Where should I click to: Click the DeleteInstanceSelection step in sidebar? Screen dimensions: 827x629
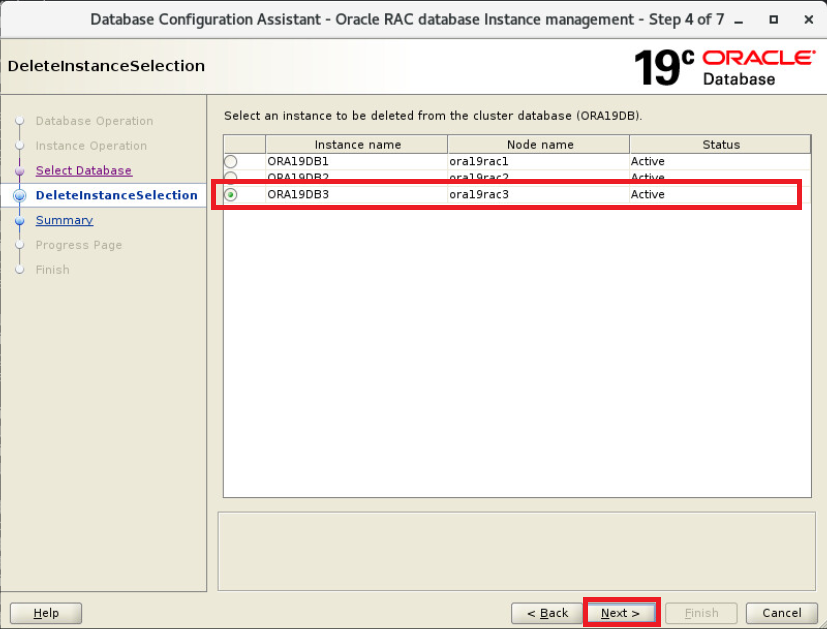tap(117, 195)
